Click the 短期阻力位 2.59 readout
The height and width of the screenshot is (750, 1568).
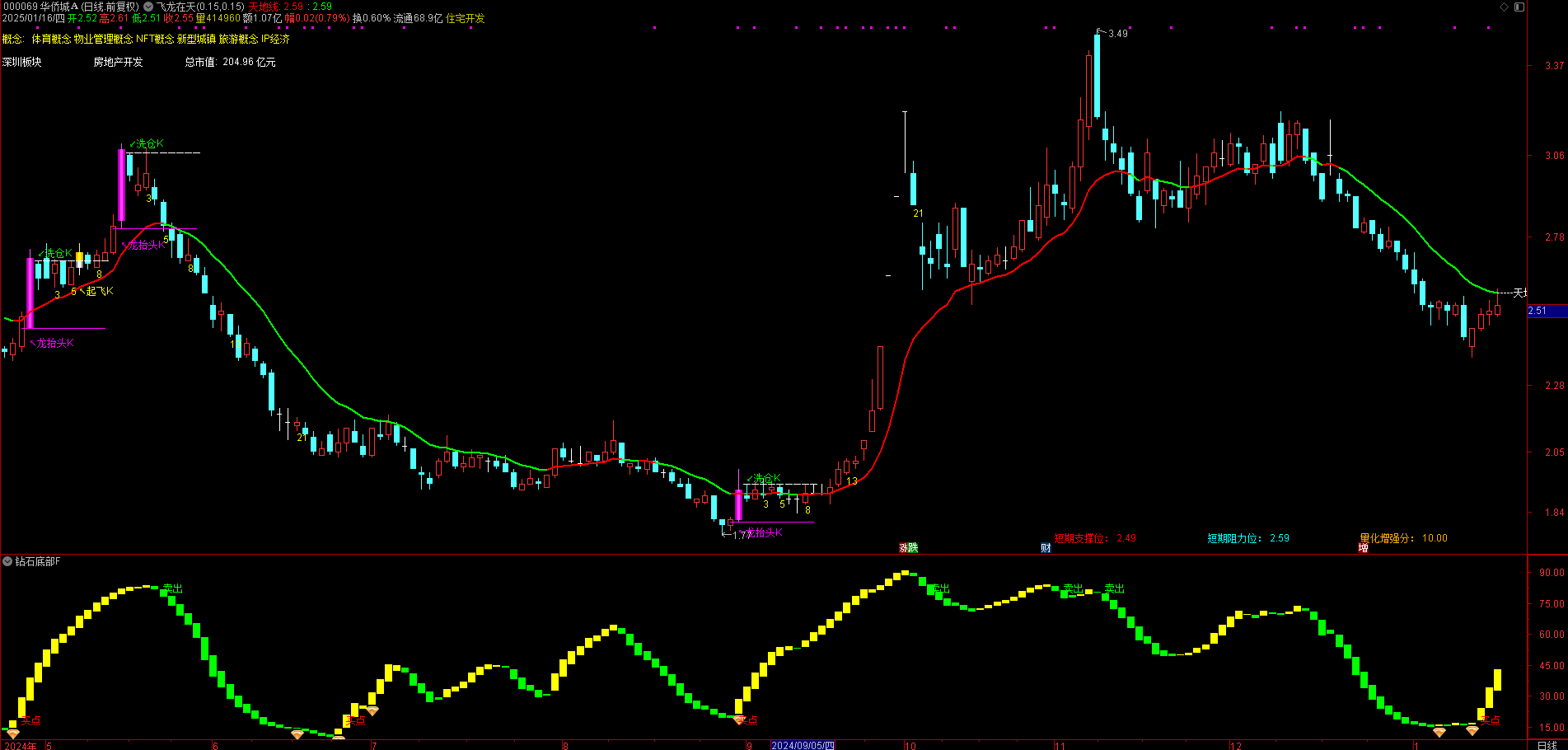[x=1248, y=538]
